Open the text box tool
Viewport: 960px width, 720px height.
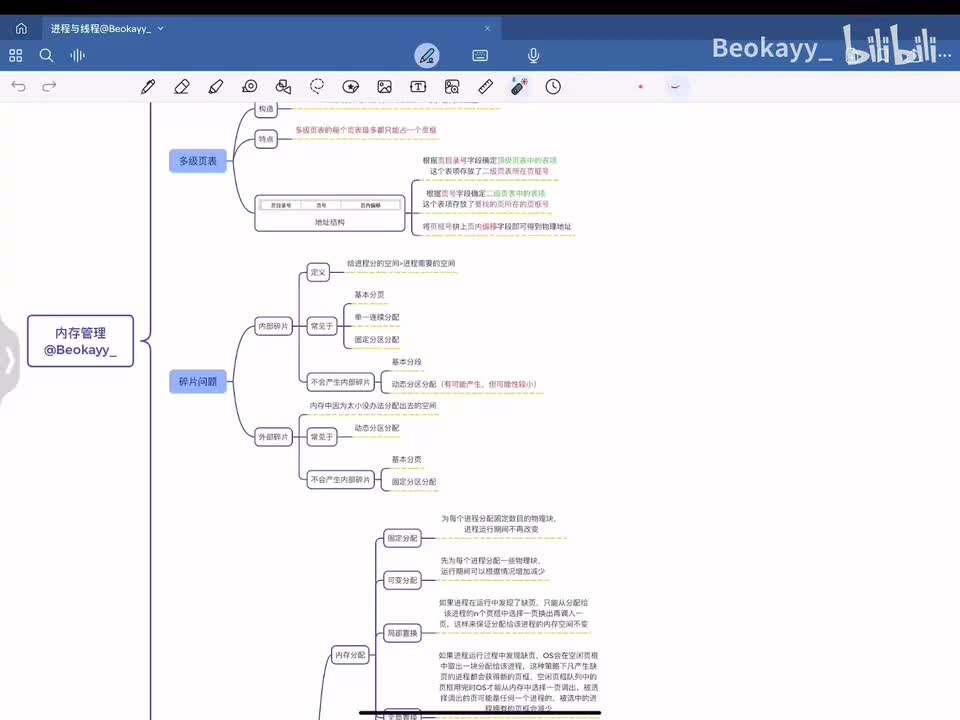tap(418, 87)
